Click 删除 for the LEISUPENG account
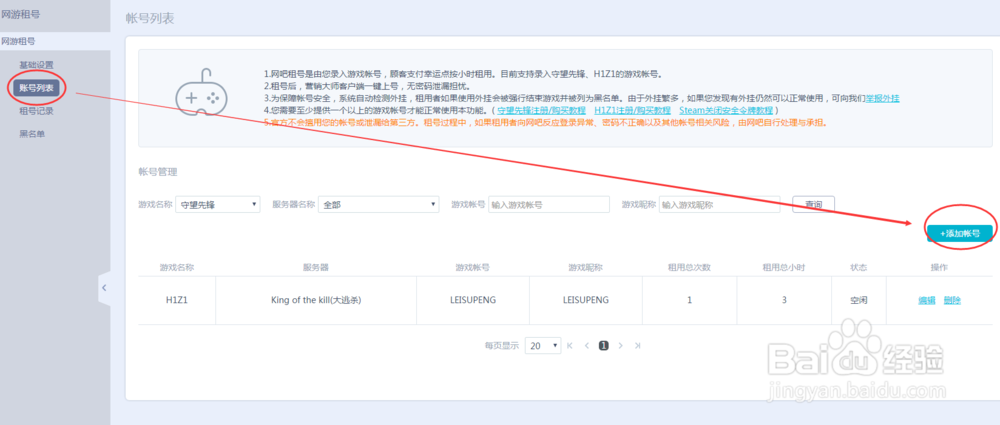This screenshot has height=425, width=1000. 952,301
